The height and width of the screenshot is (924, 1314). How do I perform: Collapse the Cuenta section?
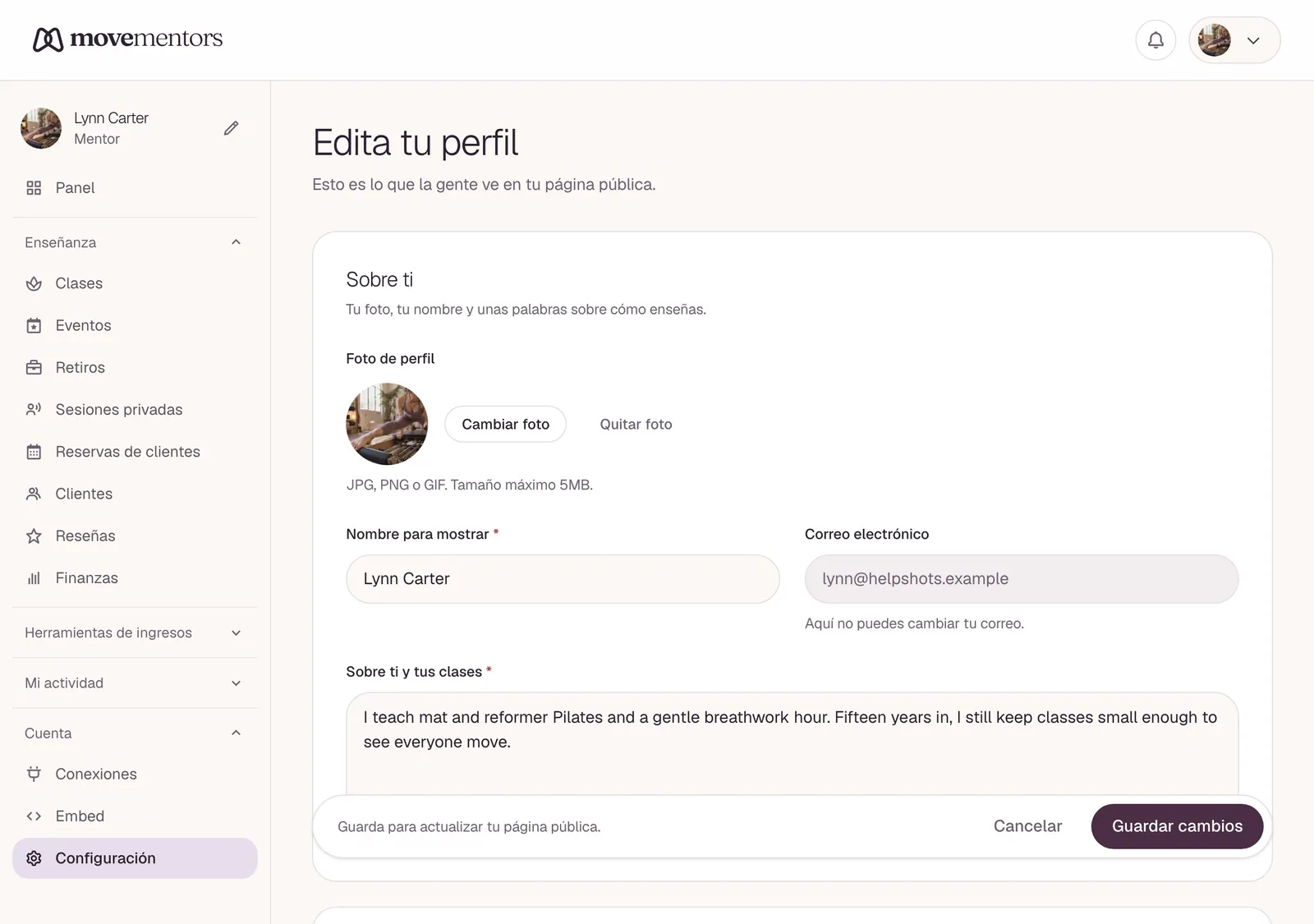(x=135, y=733)
